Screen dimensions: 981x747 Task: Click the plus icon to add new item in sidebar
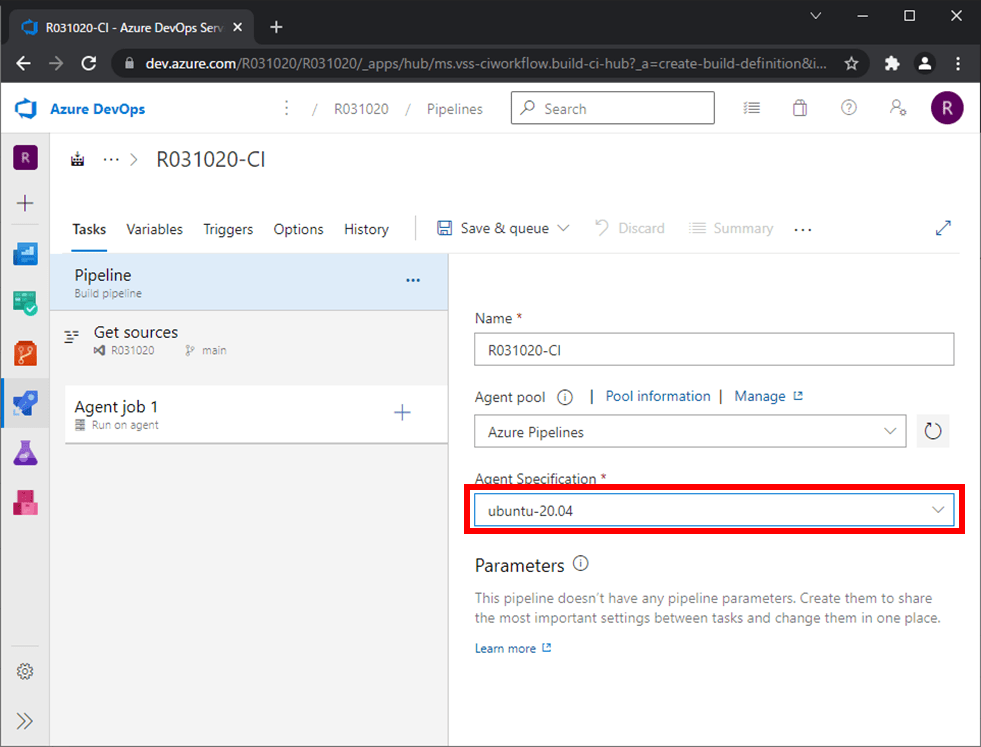click(x=25, y=203)
